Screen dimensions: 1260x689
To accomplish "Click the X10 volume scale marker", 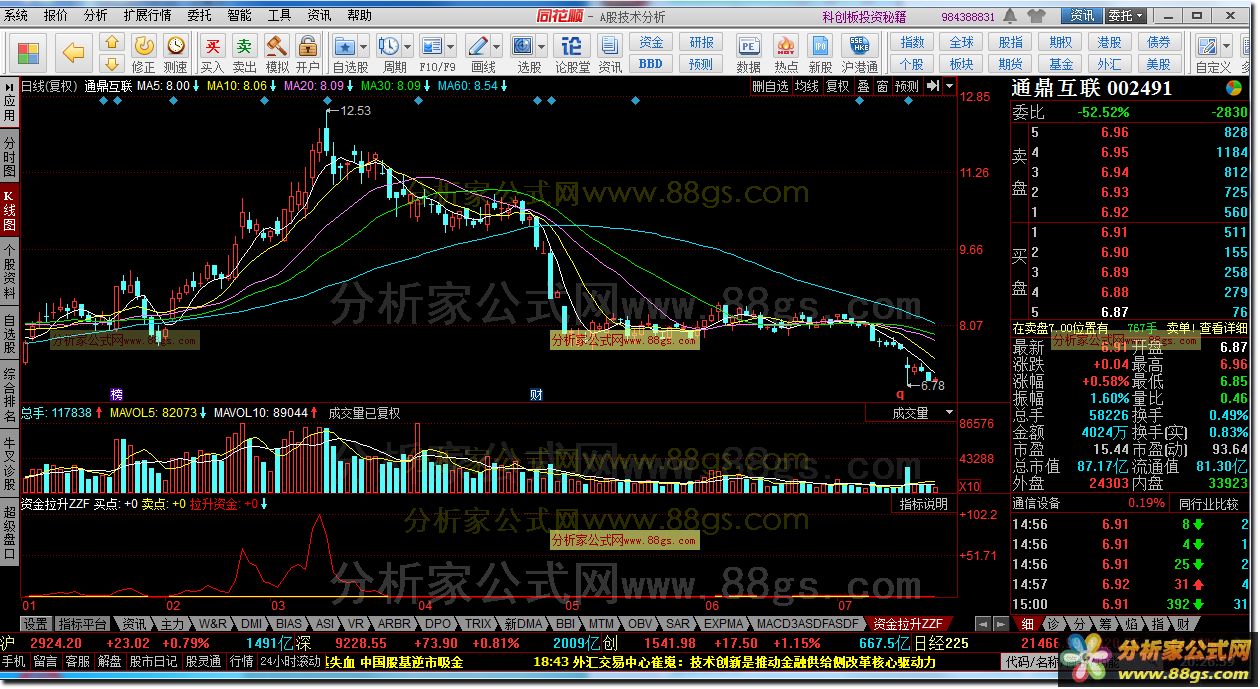I will click(x=969, y=486).
